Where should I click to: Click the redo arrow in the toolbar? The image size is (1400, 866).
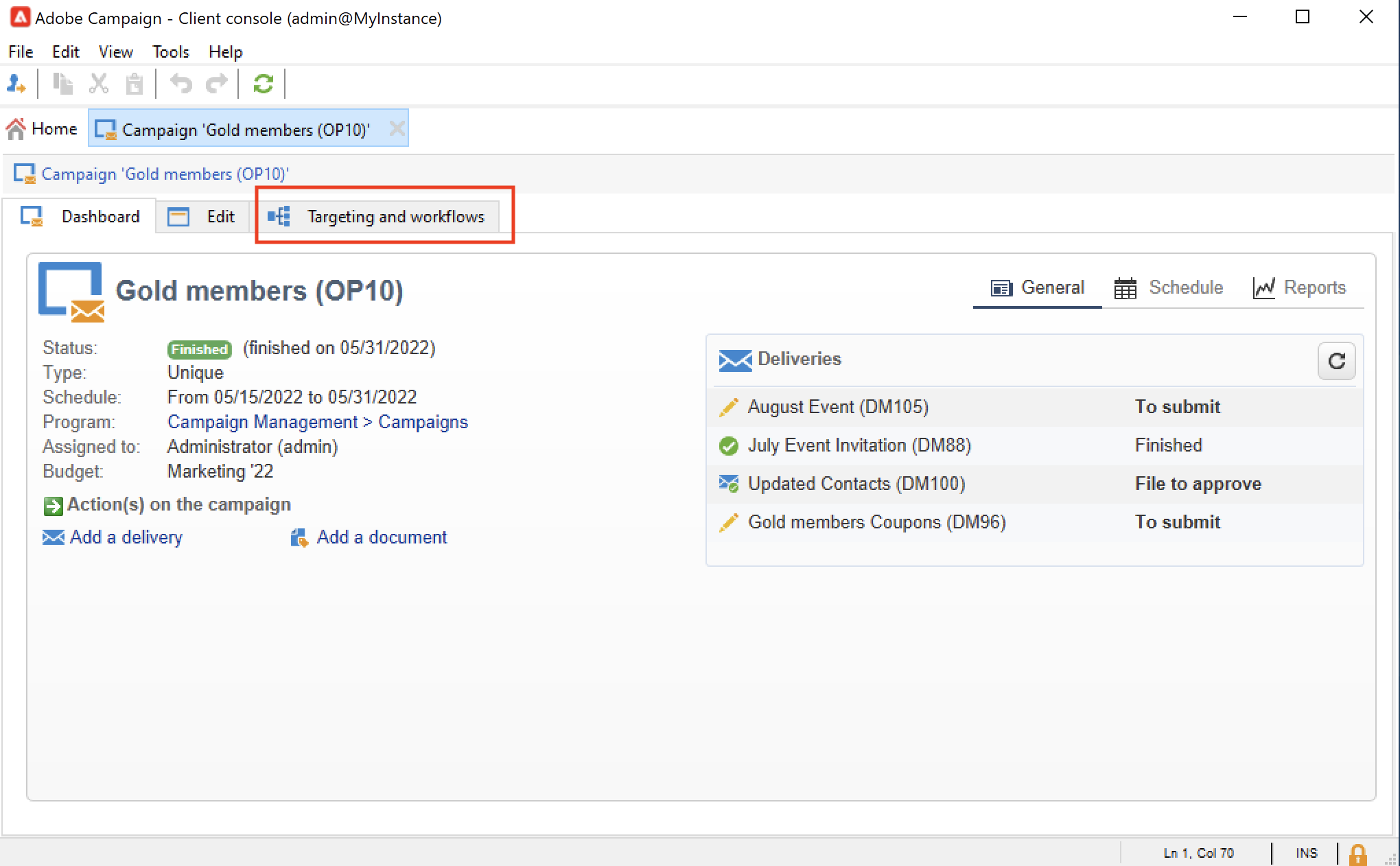click(x=217, y=84)
